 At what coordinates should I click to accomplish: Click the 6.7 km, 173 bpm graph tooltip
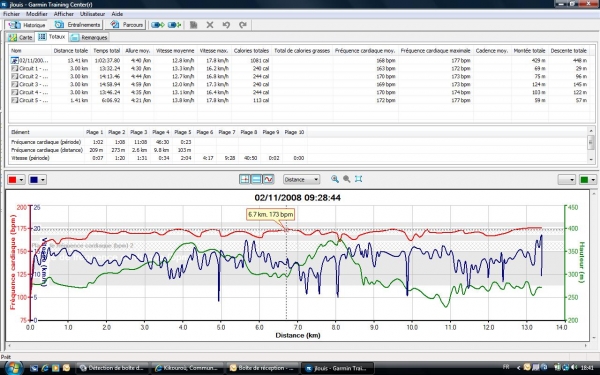(271, 214)
